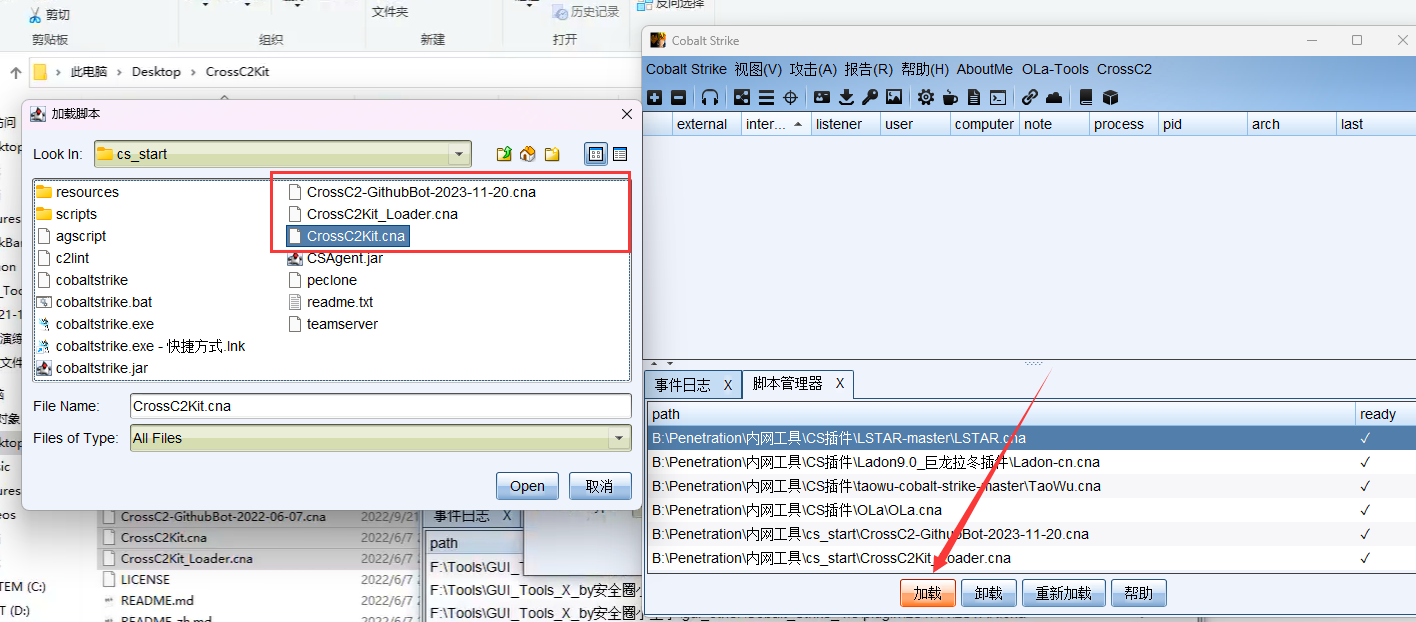Open keystrokes with the key icon
The image size is (1416, 622).
870,97
